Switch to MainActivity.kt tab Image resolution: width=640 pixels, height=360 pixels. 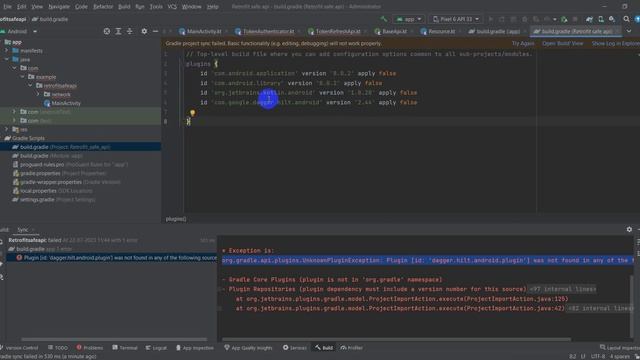coord(200,31)
